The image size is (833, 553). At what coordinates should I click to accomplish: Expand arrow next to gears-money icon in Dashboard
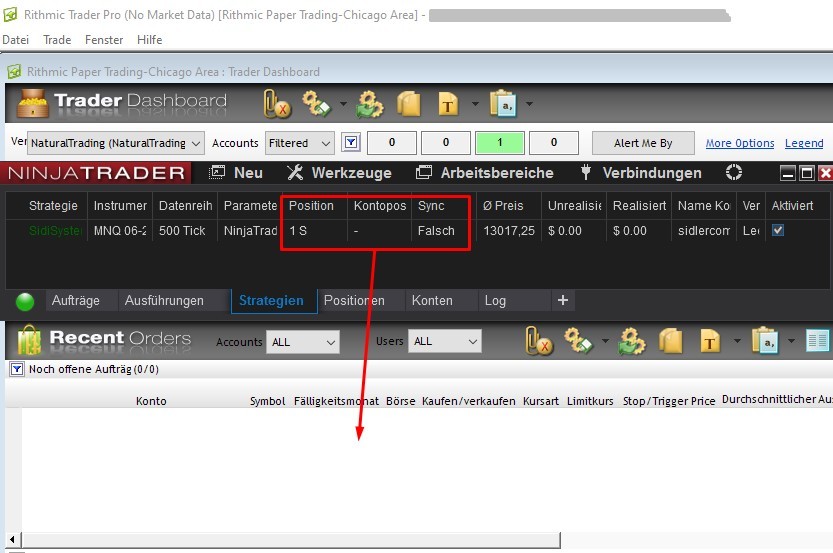click(x=343, y=104)
